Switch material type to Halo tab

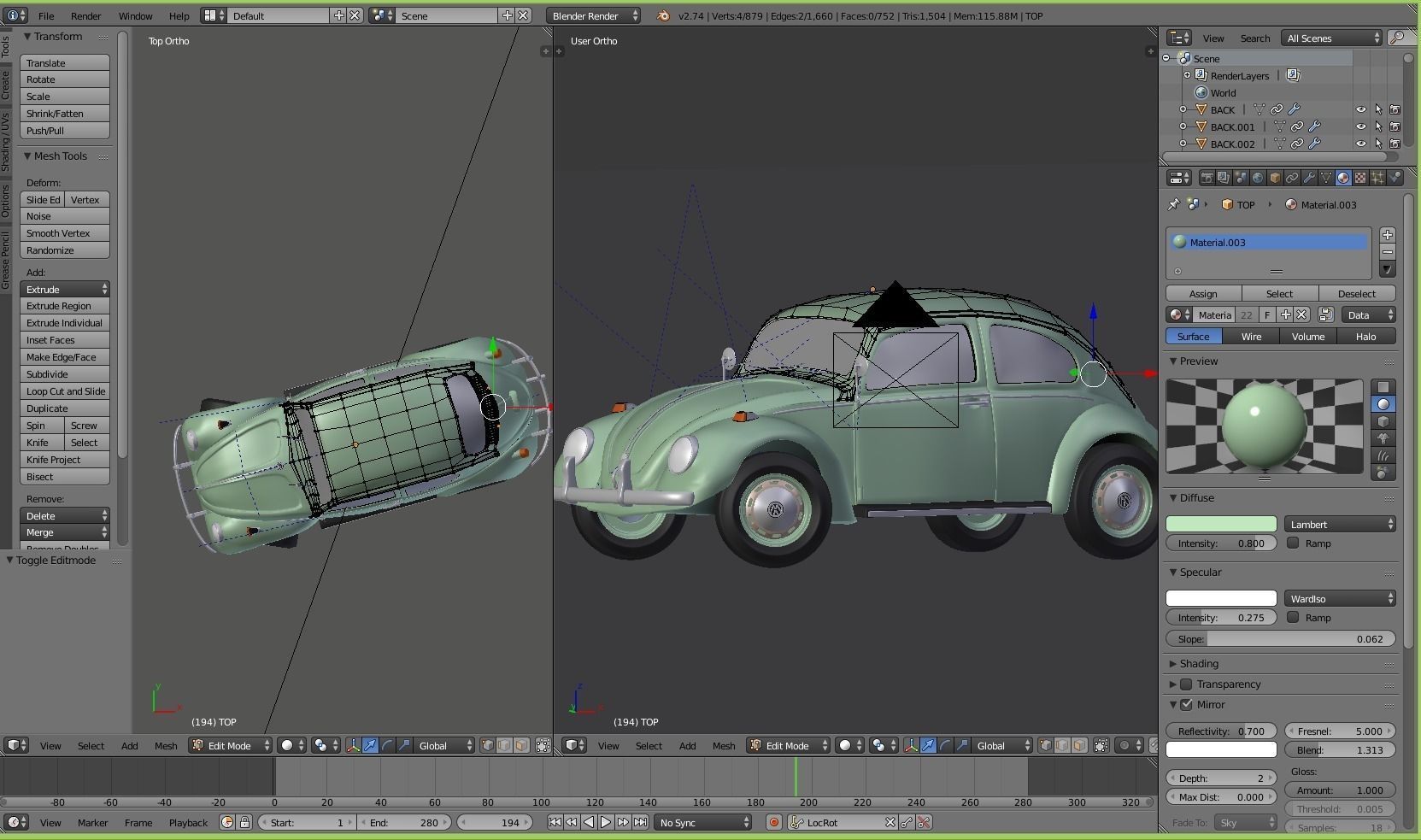click(1365, 336)
